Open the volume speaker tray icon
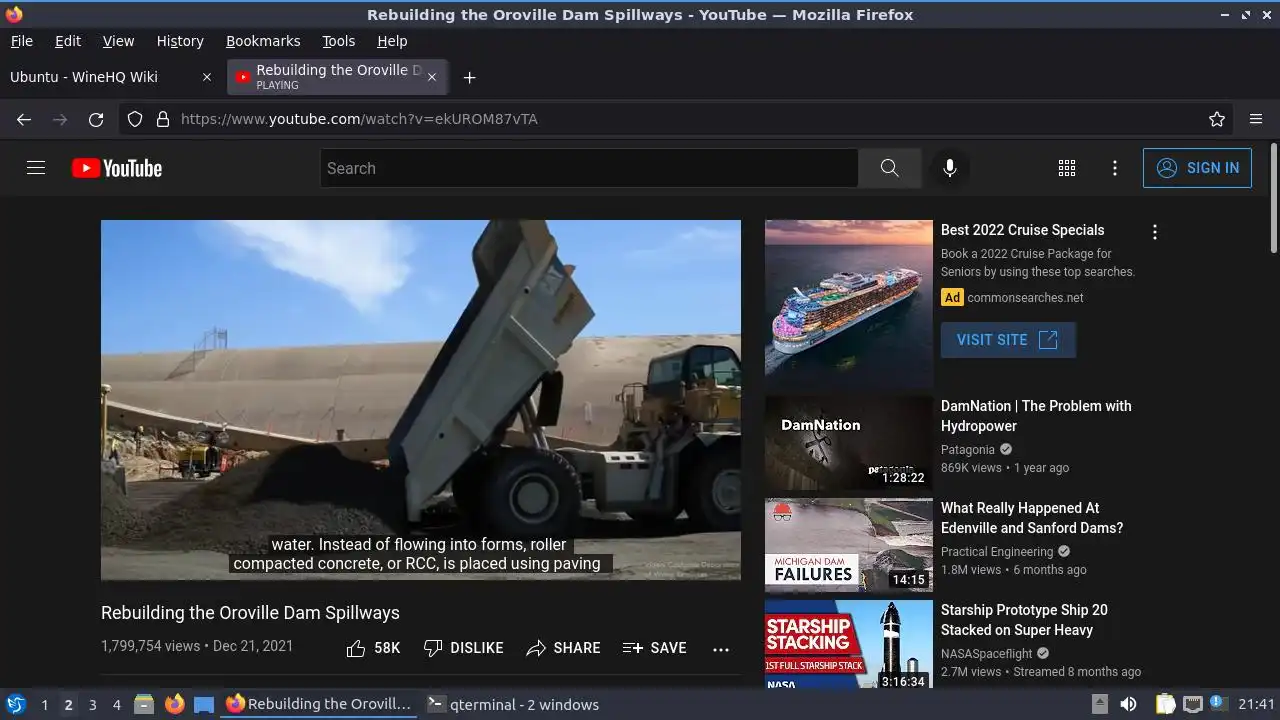Screen dimensions: 1280x720 [1128, 704]
